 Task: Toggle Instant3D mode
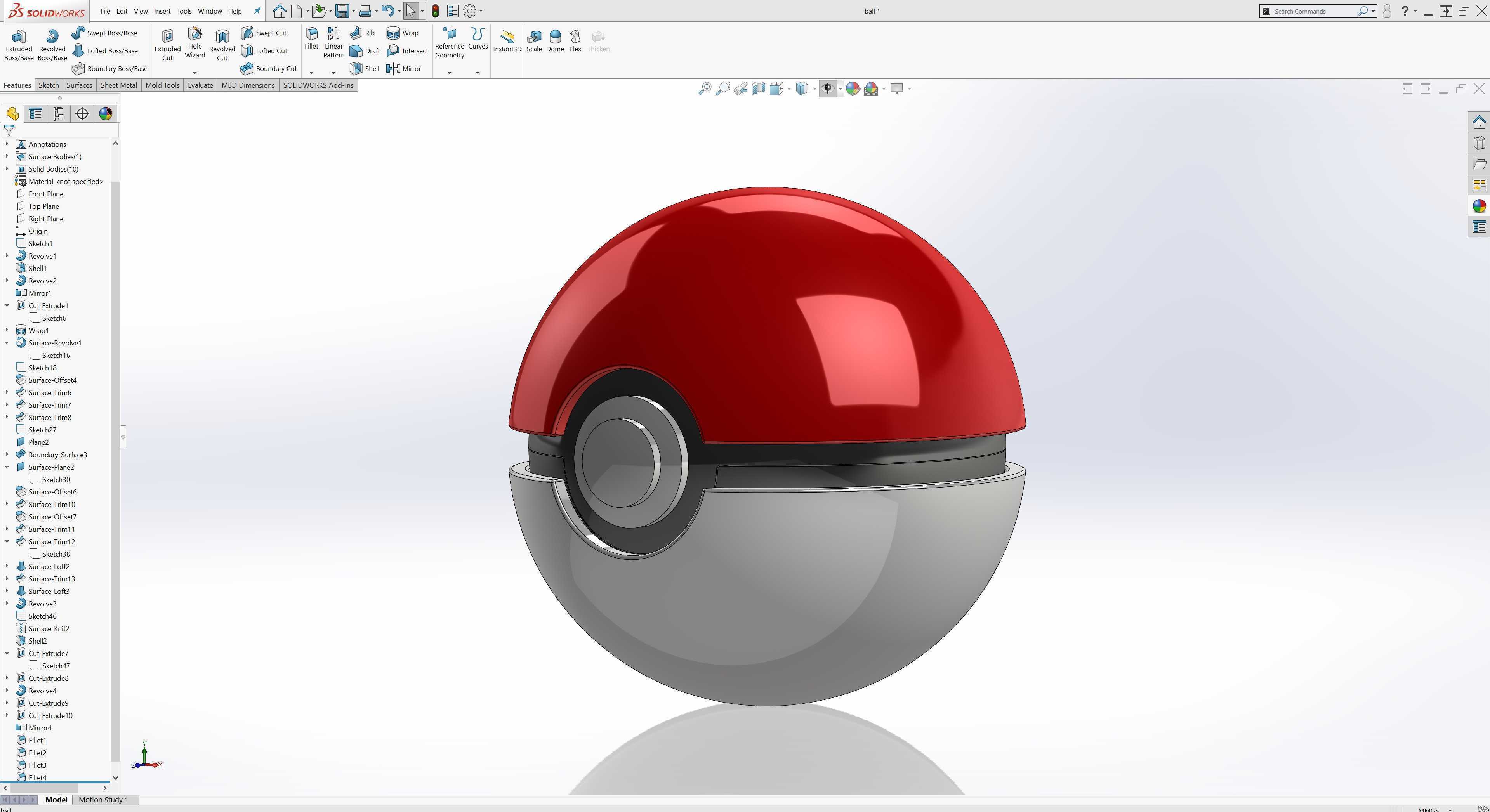(507, 41)
